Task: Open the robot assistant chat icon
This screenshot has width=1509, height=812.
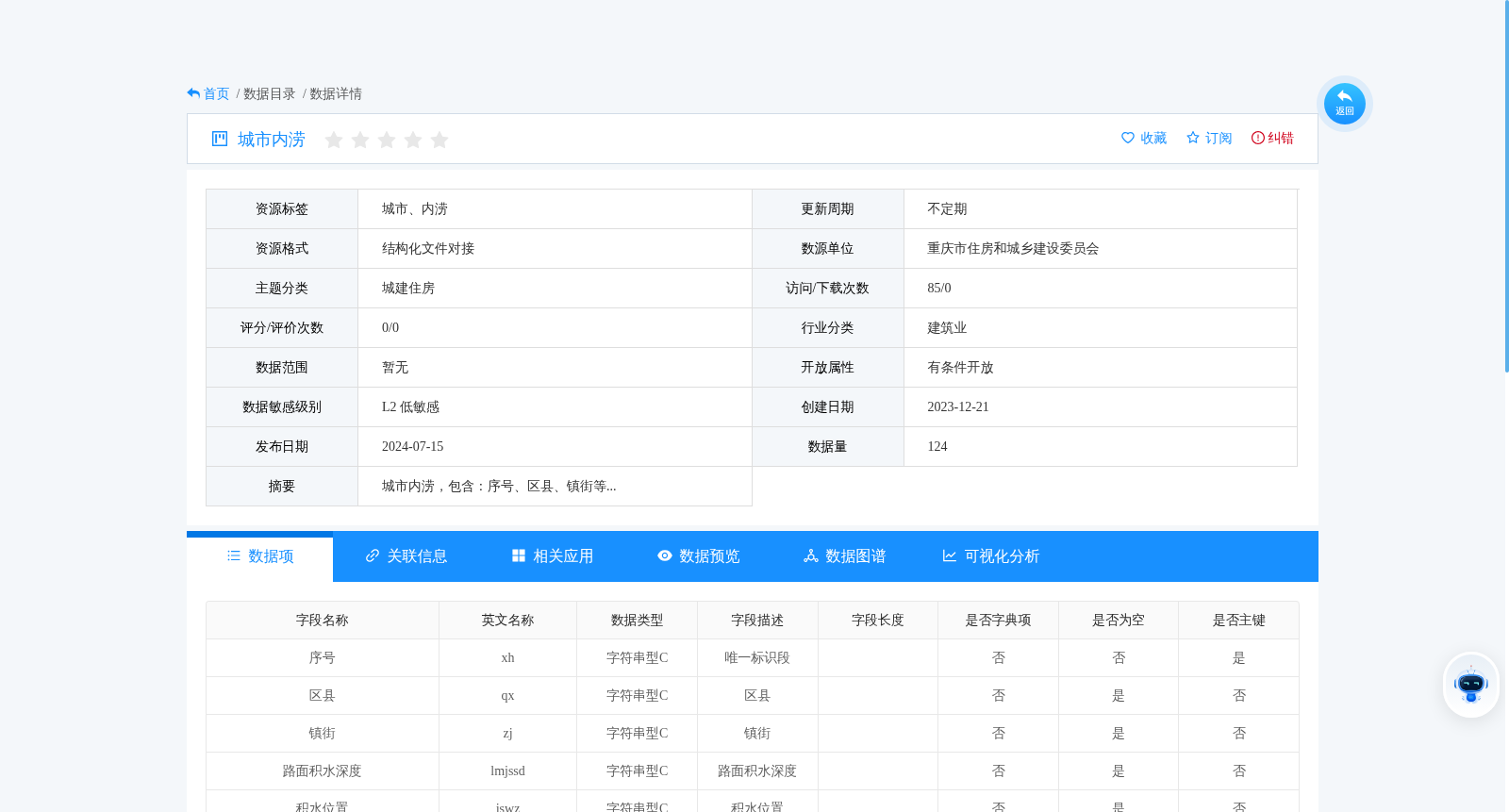Action: point(1470,685)
